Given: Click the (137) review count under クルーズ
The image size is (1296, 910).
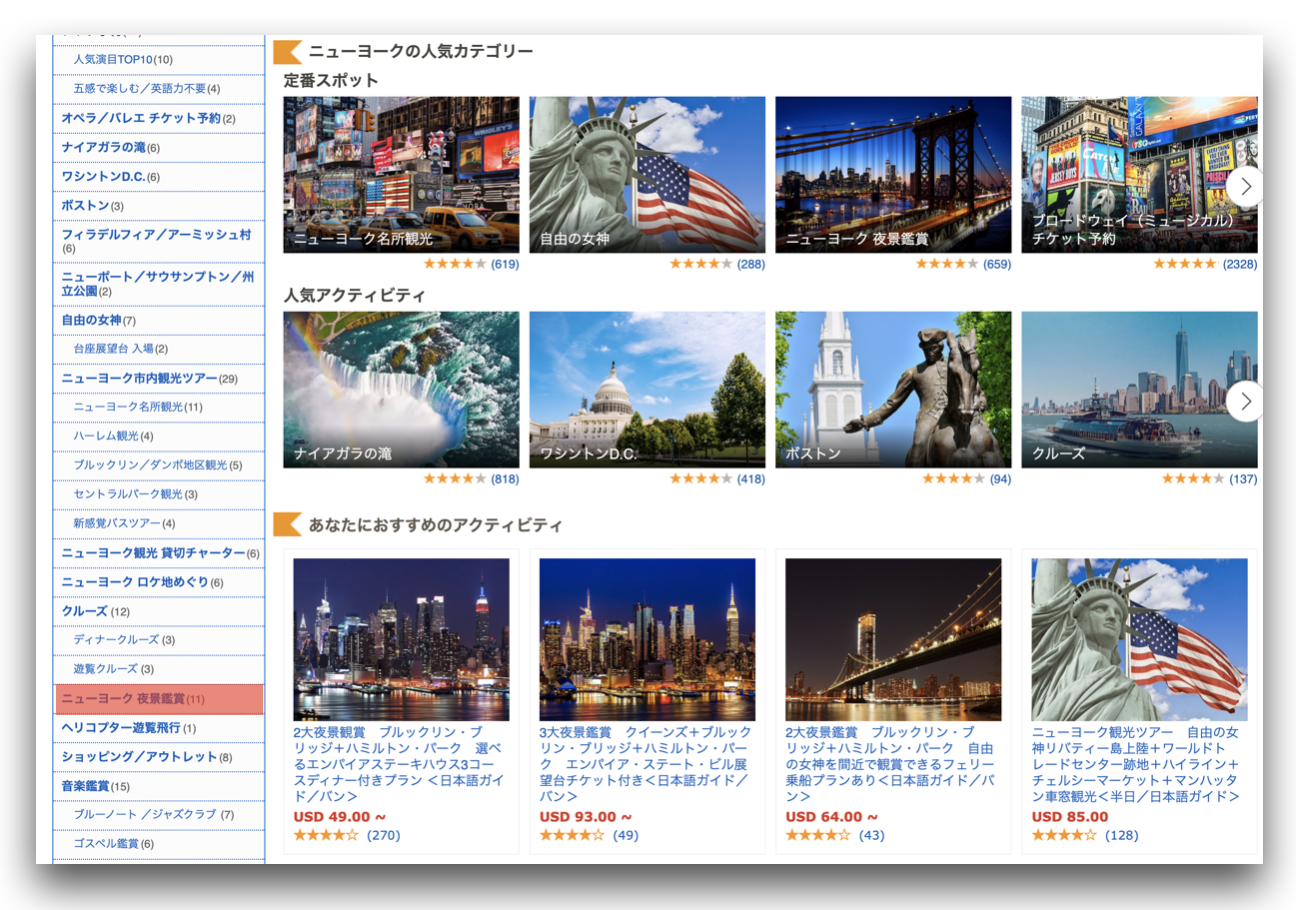Looking at the screenshot, I should (1243, 479).
